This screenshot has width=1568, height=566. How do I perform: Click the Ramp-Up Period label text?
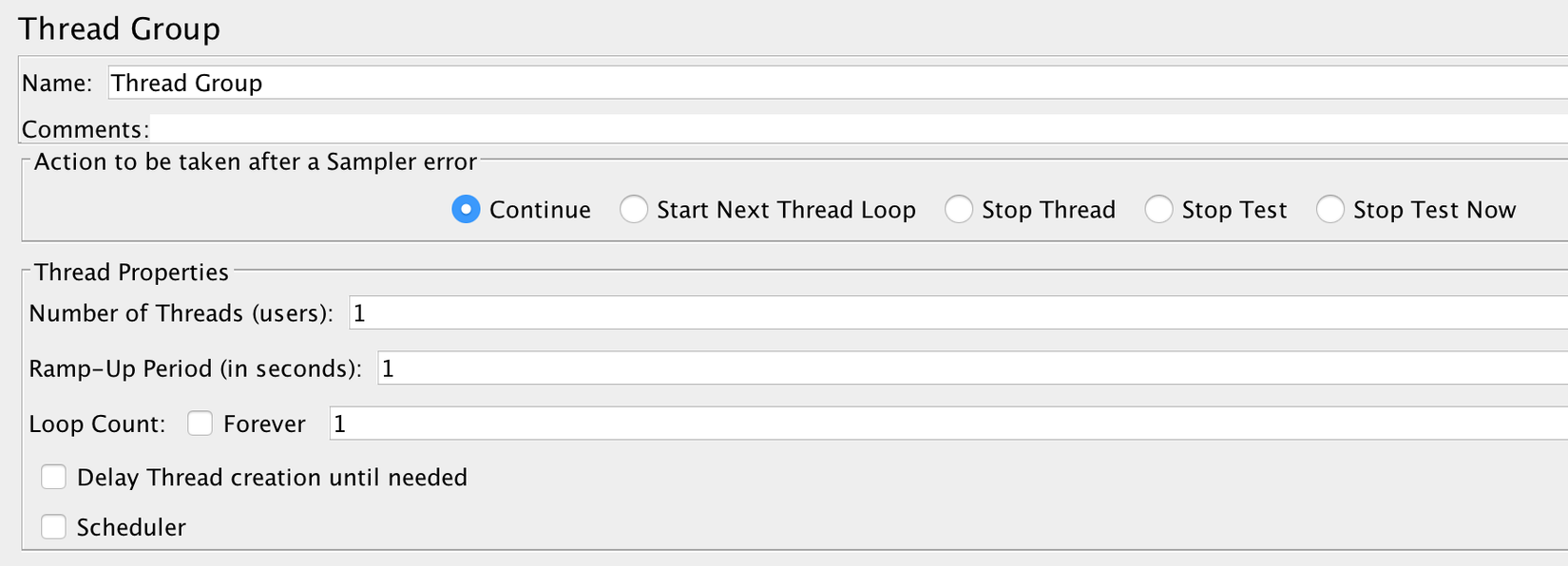[x=195, y=368]
